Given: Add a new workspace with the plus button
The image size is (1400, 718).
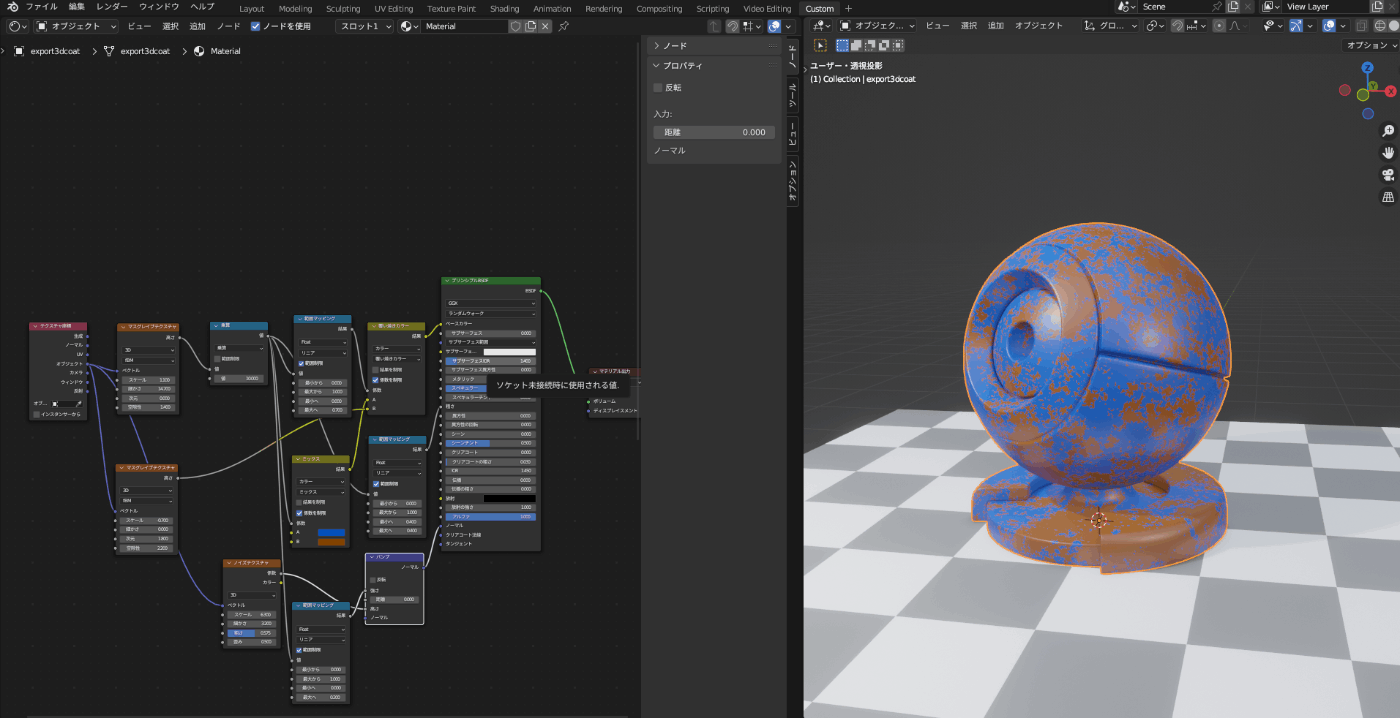Looking at the screenshot, I should (x=848, y=8).
